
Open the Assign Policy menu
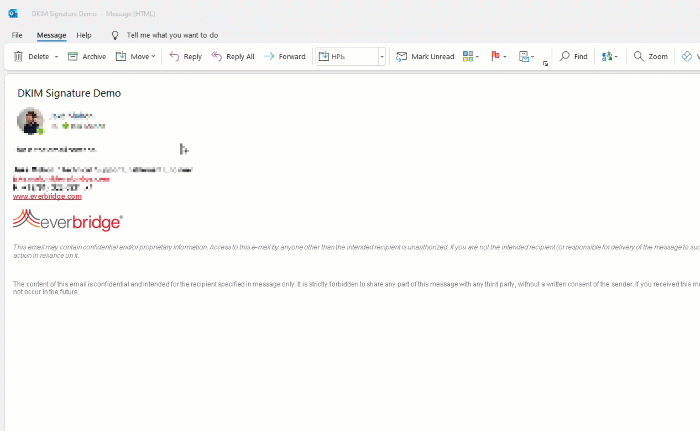[526, 56]
